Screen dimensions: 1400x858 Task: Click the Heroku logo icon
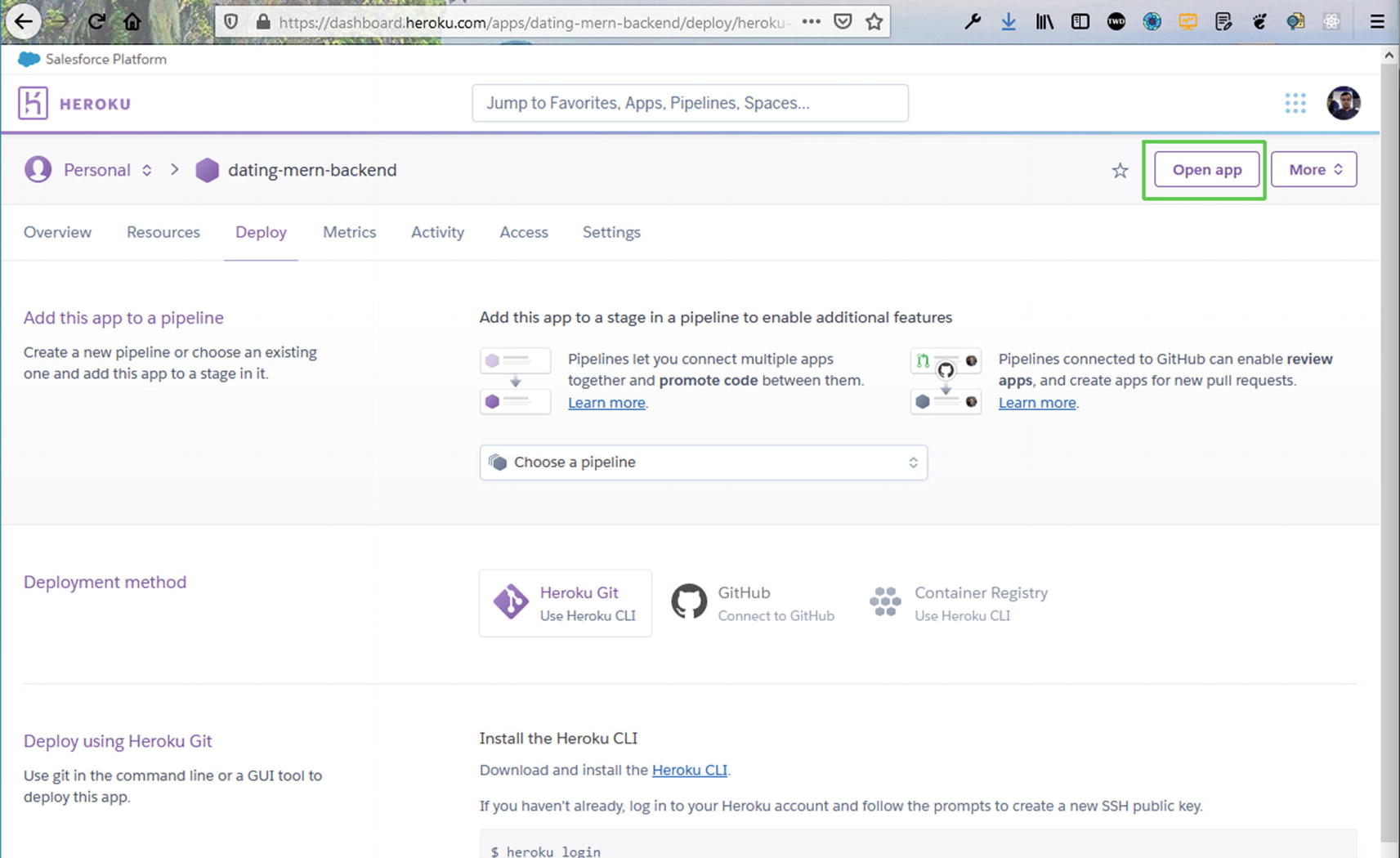[x=33, y=103]
